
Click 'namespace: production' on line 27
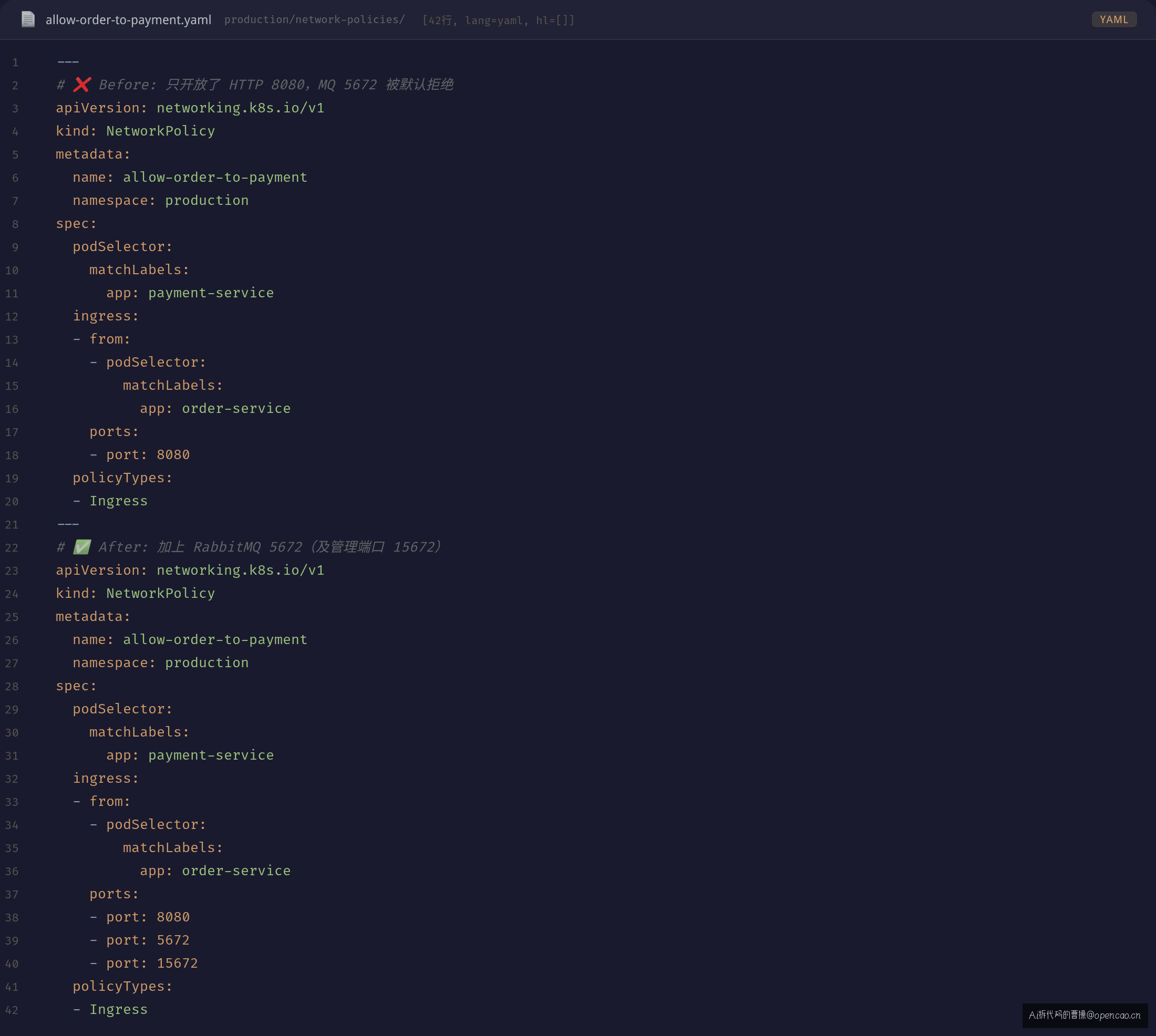160,662
